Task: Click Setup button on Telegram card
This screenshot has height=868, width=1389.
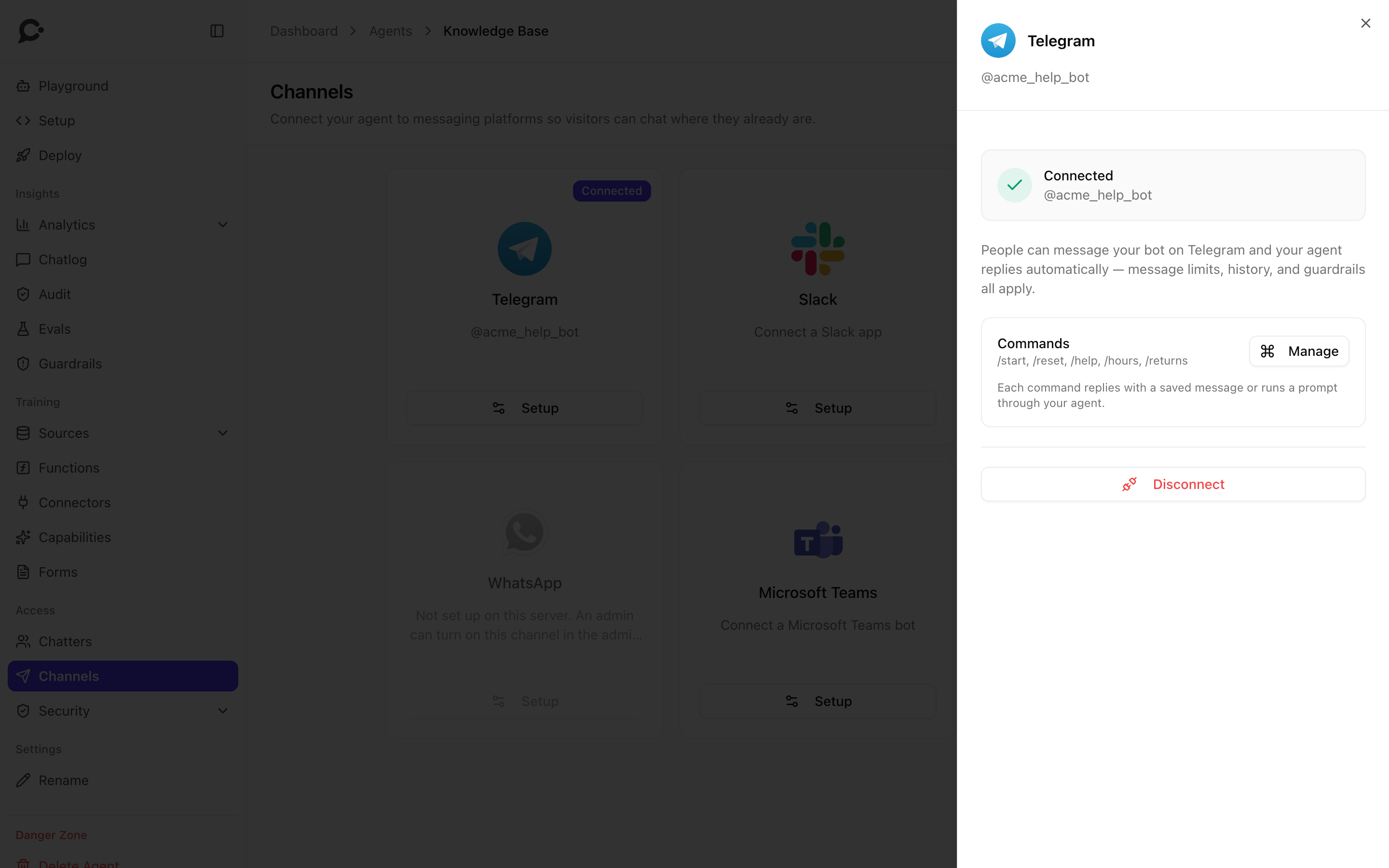Action: coord(525,408)
